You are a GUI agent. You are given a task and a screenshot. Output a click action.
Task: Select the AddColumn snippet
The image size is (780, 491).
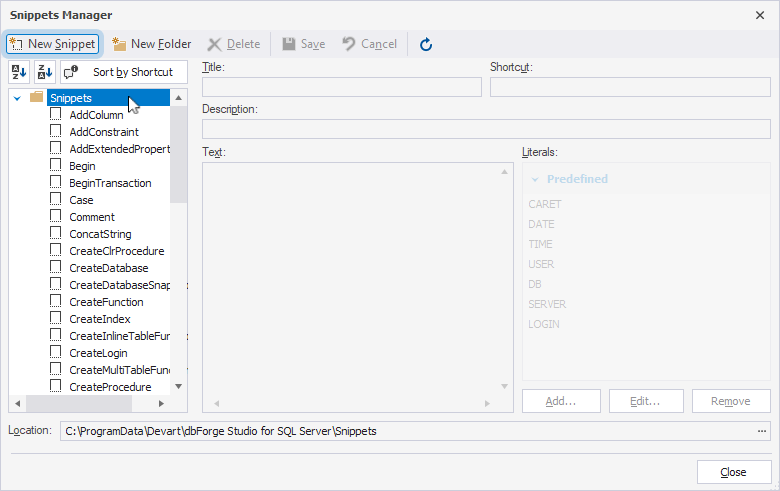[96, 115]
